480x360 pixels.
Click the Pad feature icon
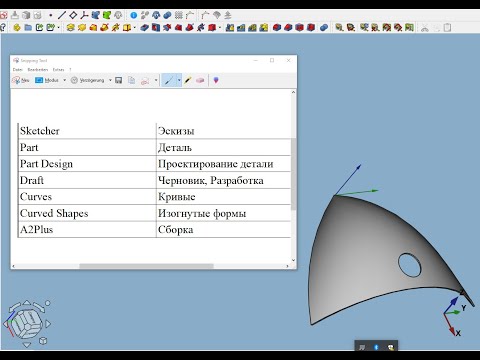coord(70,28)
